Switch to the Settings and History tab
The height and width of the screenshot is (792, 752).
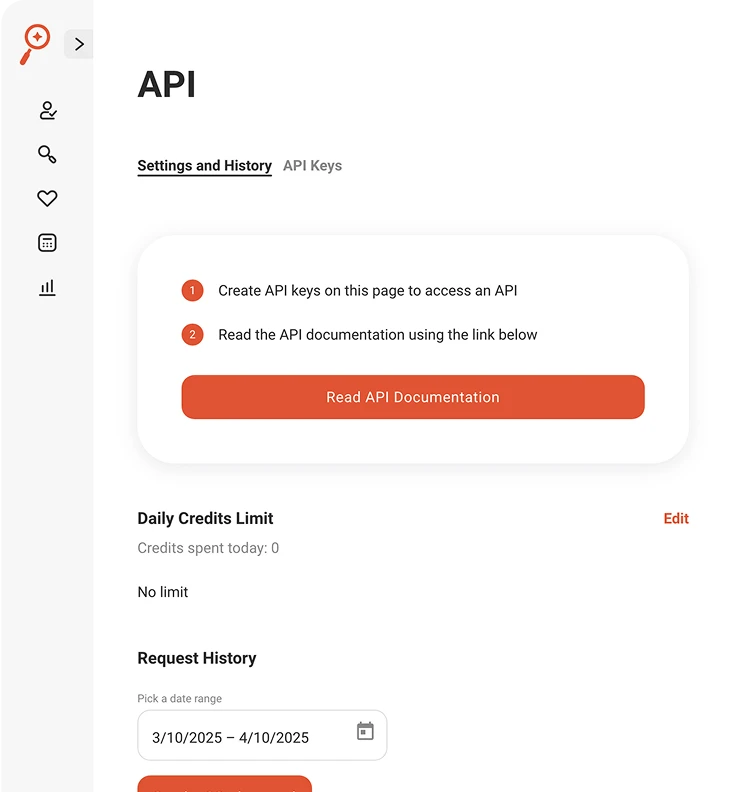(x=205, y=166)
